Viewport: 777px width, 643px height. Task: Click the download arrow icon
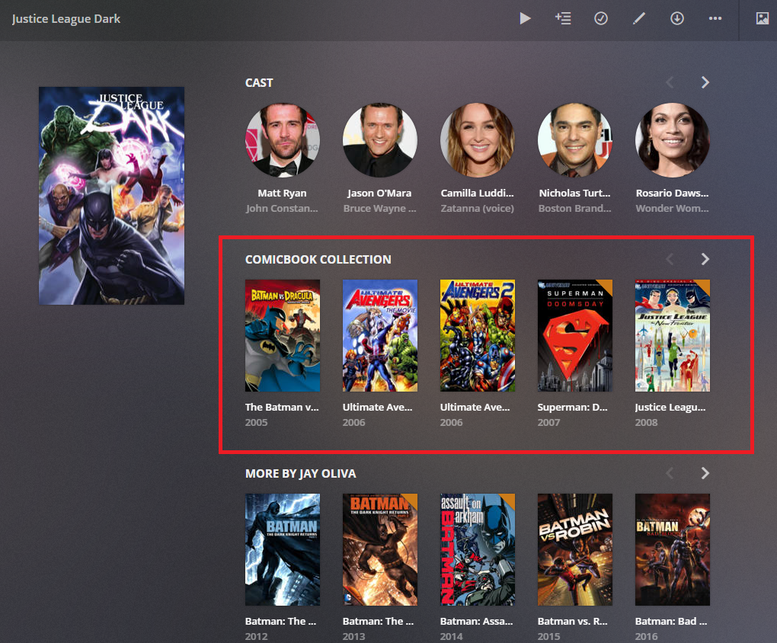click(677, 19)
